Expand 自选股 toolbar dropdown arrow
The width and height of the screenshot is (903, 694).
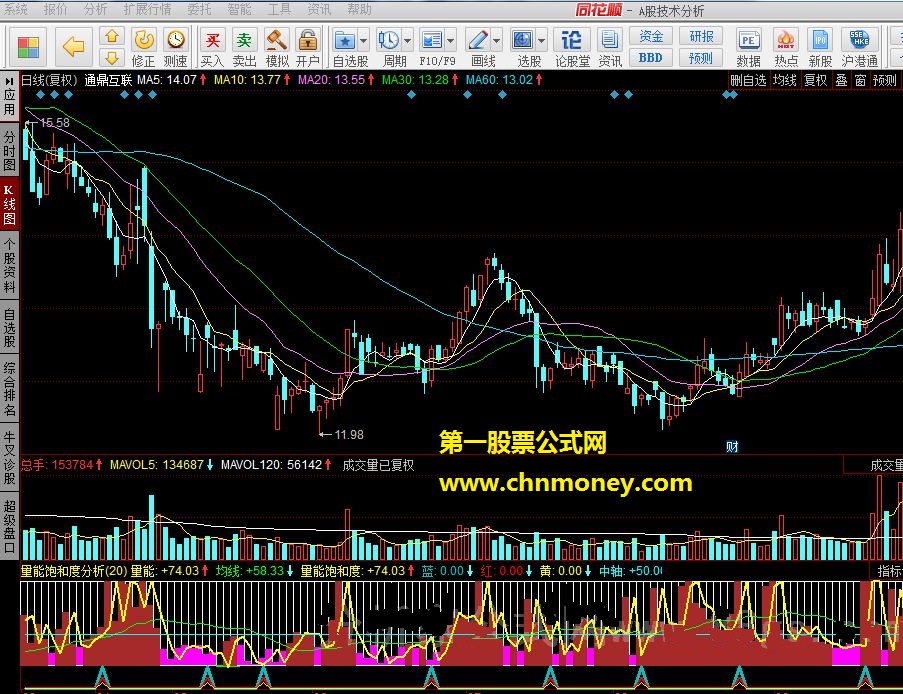363,40
